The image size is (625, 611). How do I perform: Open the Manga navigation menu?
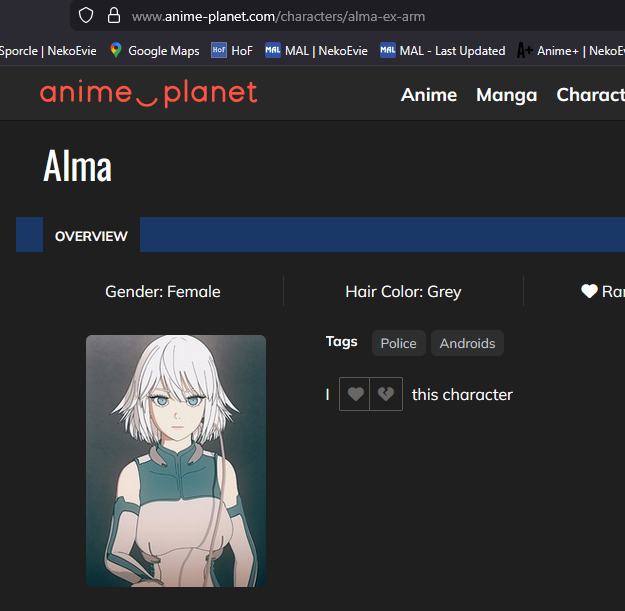tap(507, 95)
